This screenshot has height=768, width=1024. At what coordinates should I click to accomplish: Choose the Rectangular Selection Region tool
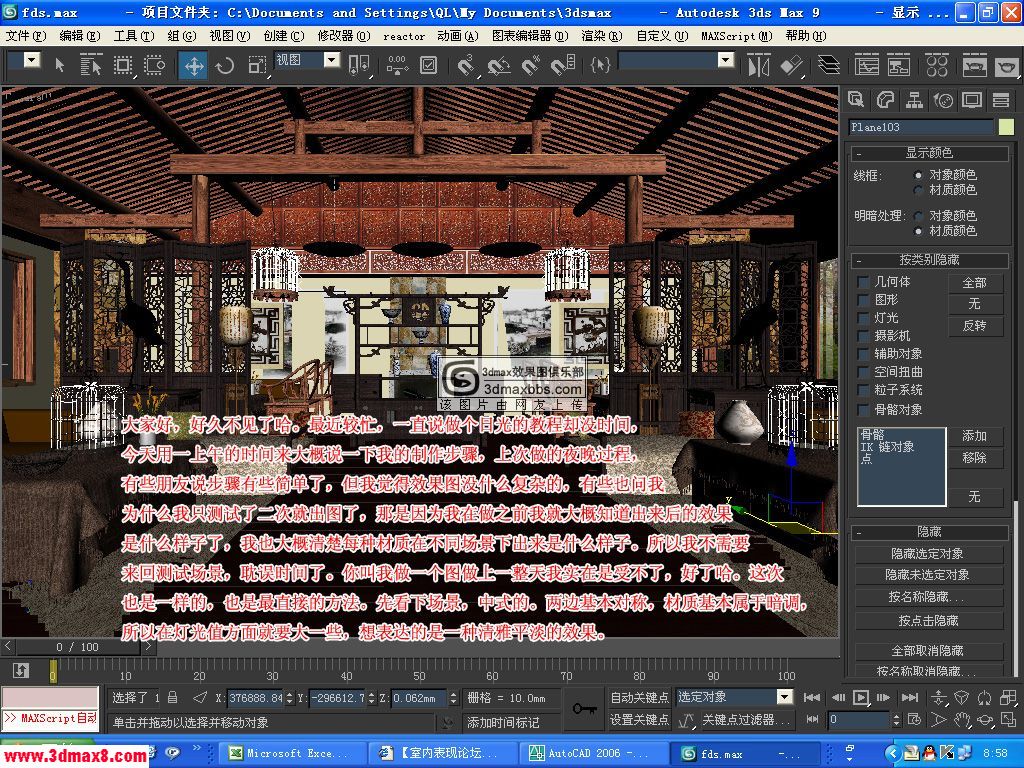[x=123, y=65]
